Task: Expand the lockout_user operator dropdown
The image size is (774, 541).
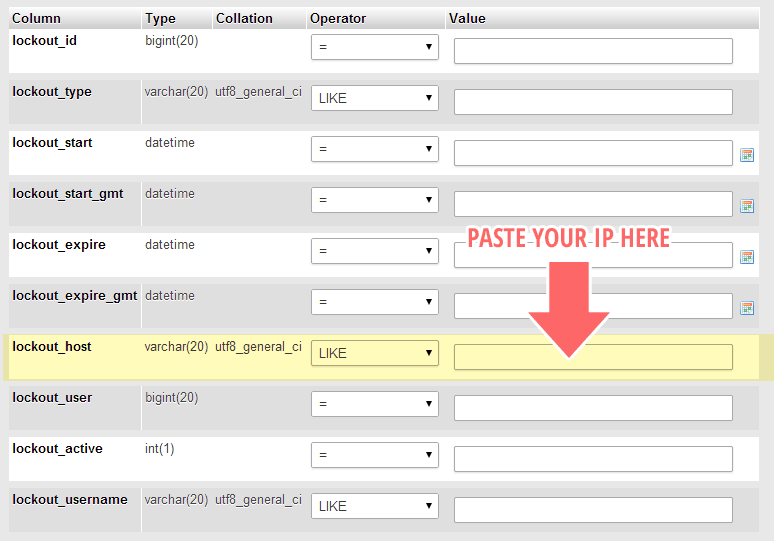Action: coord(374,404)
